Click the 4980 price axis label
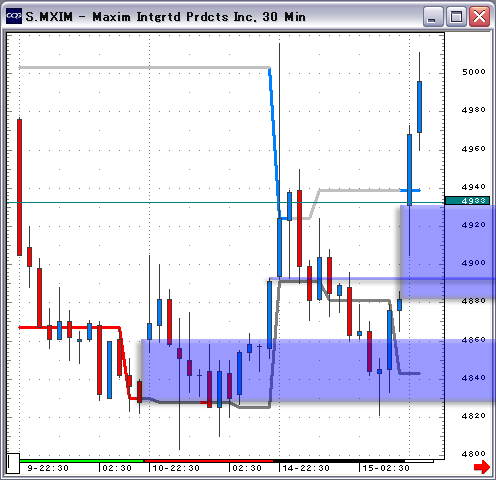This screenshot has height=480, width=496. tap(474, 110)
